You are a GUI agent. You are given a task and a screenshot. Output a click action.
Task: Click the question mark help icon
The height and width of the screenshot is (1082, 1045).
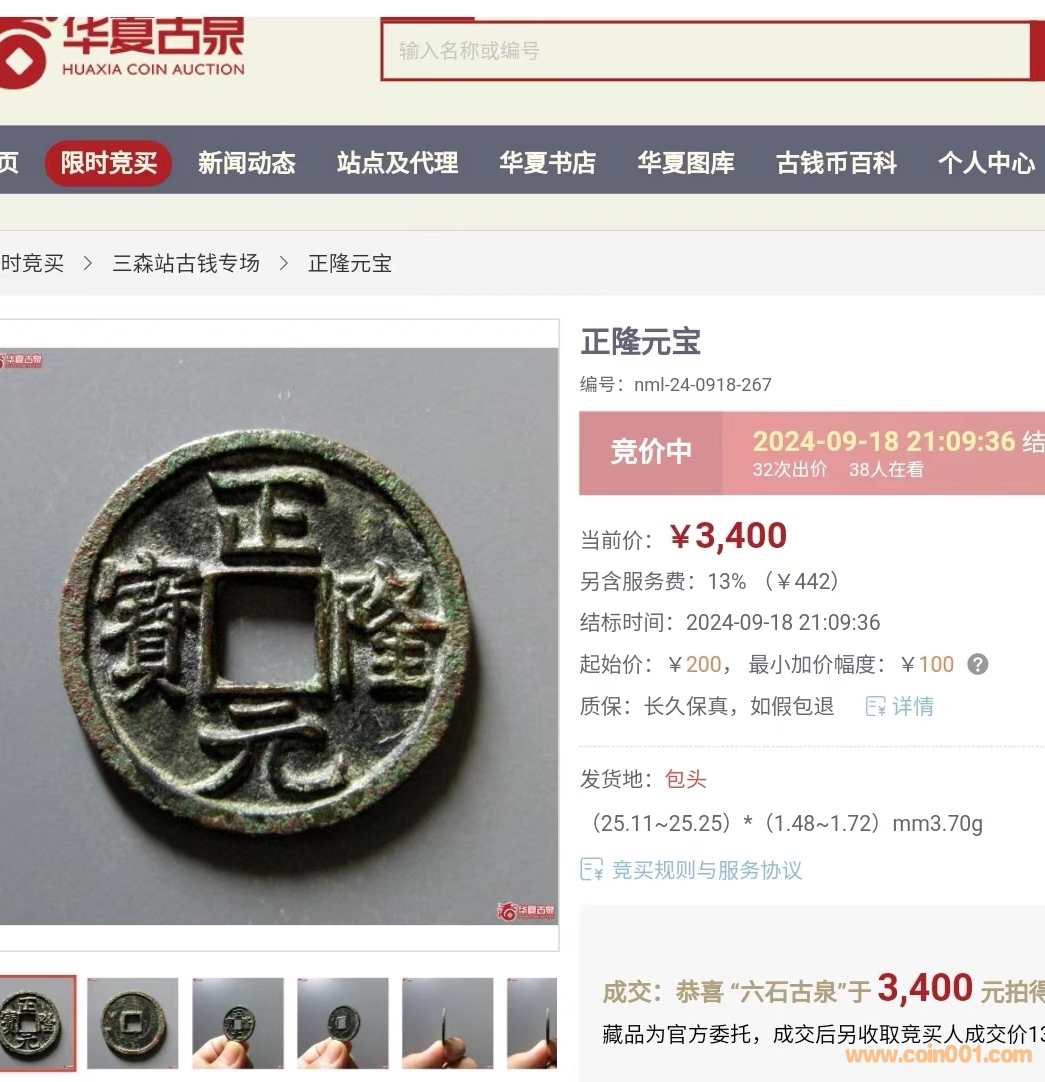[977, 665]
